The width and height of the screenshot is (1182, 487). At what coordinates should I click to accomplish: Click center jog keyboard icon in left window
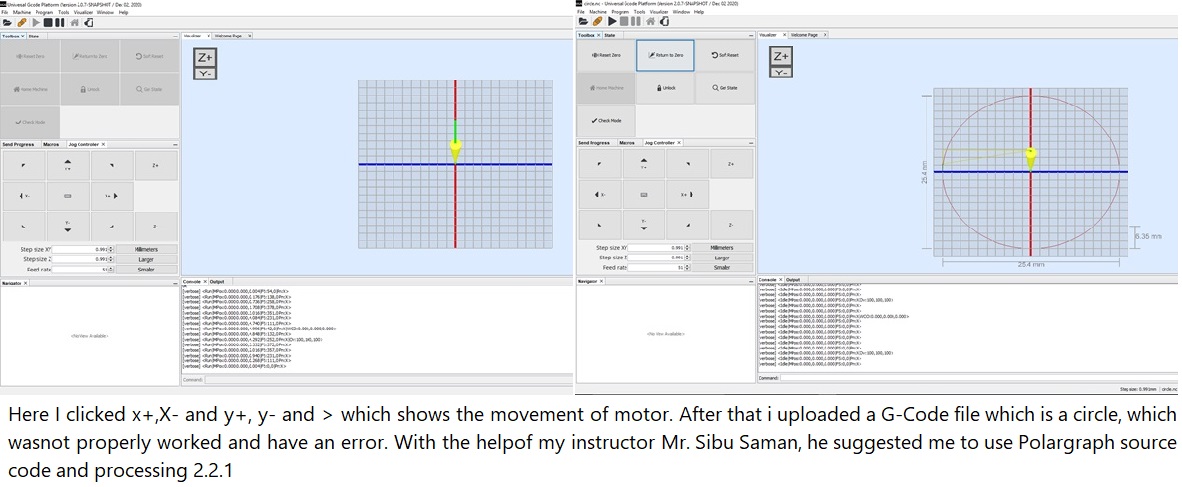coord(68,196)
